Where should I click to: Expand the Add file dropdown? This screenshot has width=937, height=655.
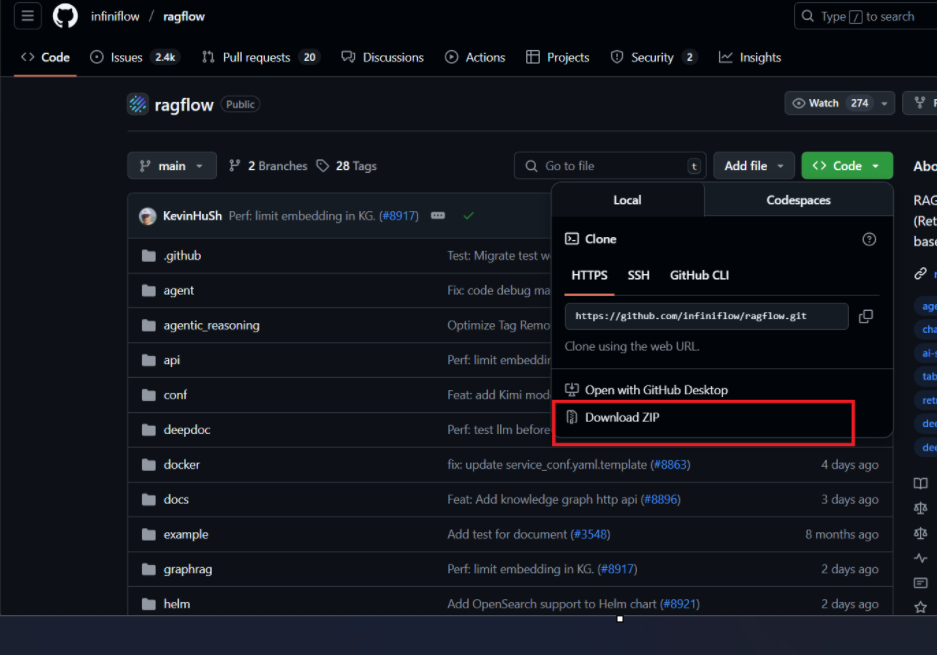coord(754,166)
